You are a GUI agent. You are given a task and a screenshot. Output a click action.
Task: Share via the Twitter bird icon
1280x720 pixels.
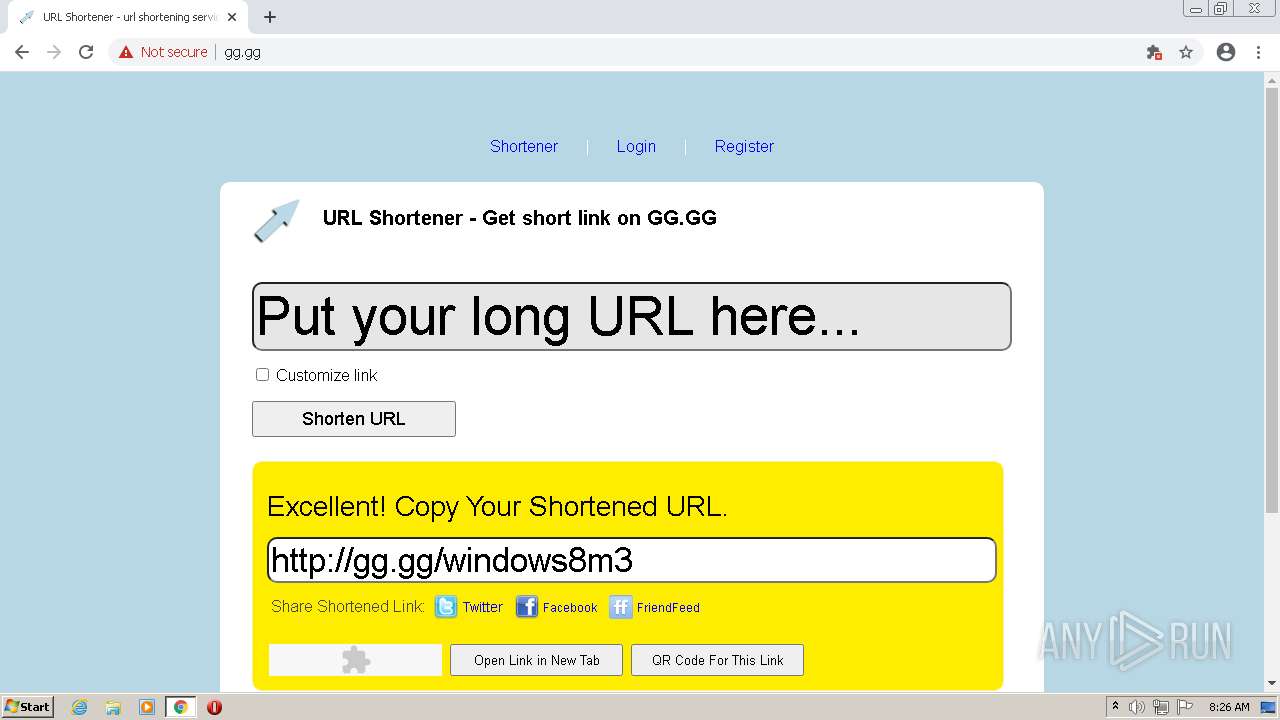(x=446, y=607)
